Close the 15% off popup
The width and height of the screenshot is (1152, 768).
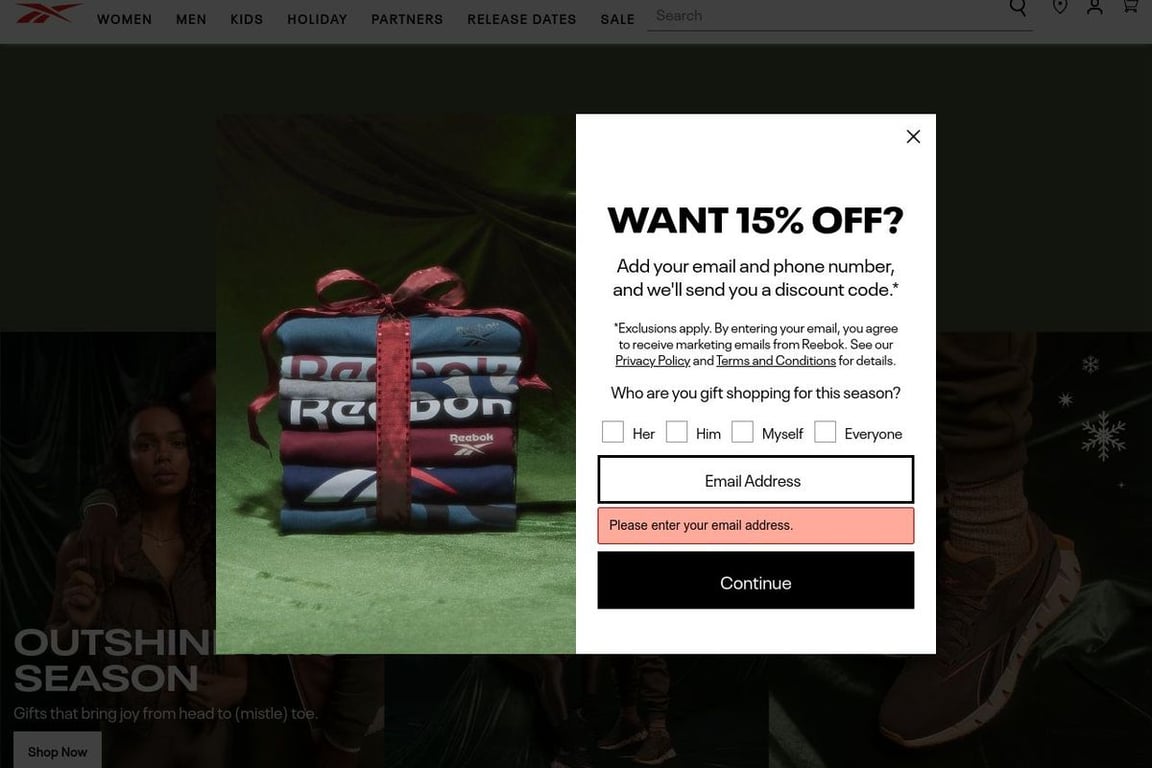(913, 137)
